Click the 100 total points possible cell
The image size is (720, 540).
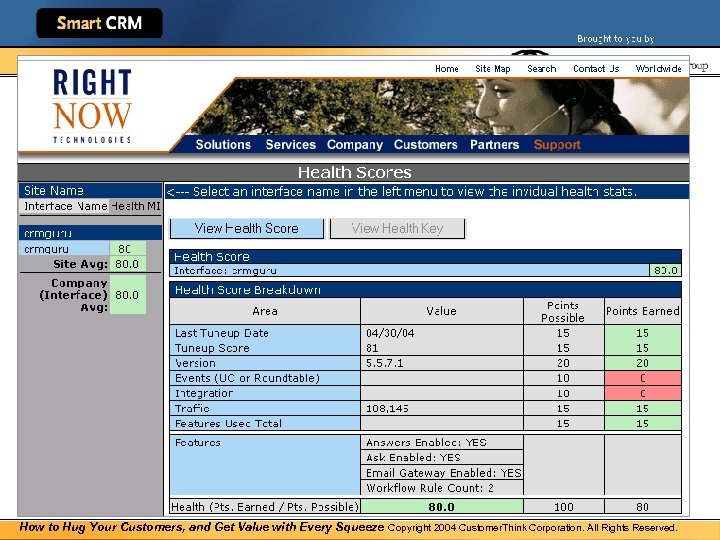pos(563,506)
